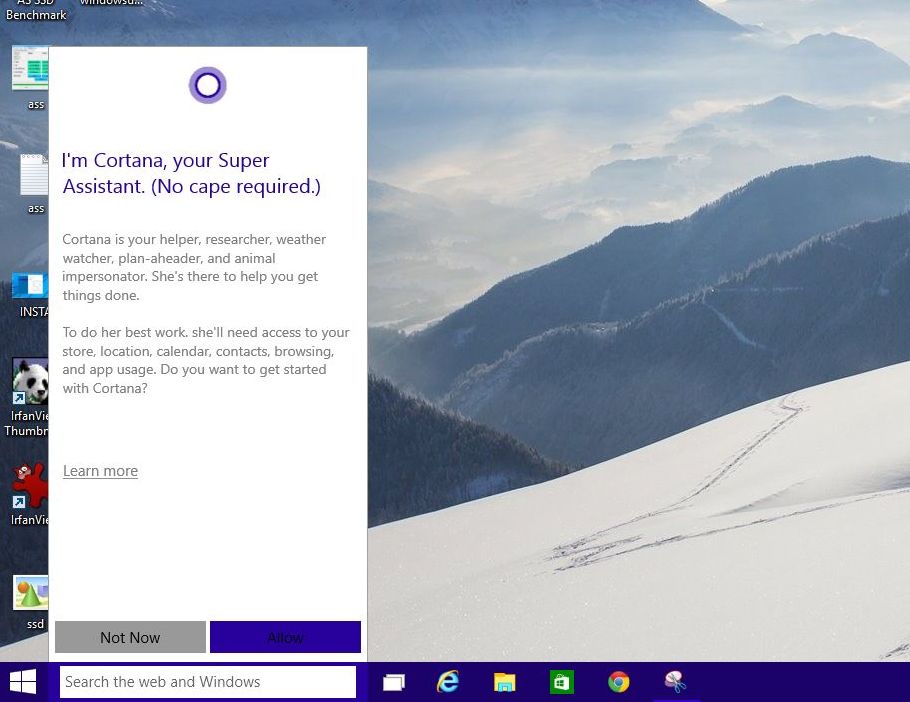This screenshot has width=910, height=702.
Task: Dismiss Cortana by clicking Not Now
Action: tap(130, 637)
